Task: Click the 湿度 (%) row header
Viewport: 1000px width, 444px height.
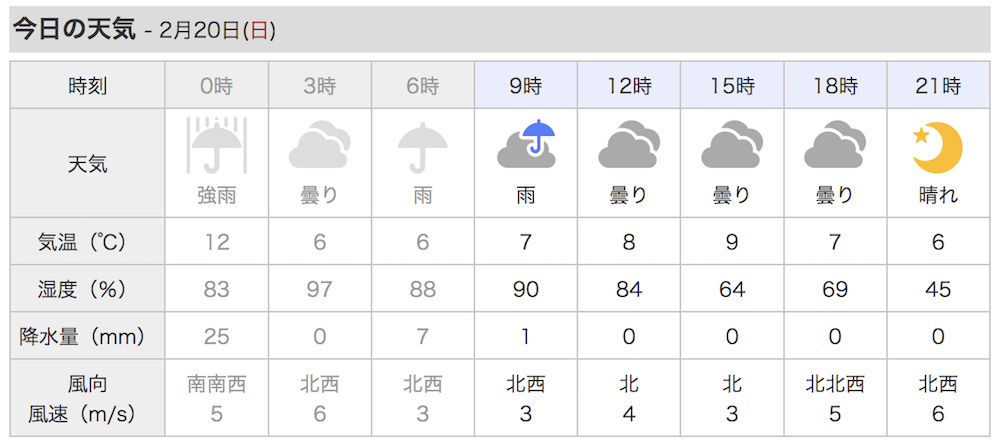Action: click(x=87, y=289)
